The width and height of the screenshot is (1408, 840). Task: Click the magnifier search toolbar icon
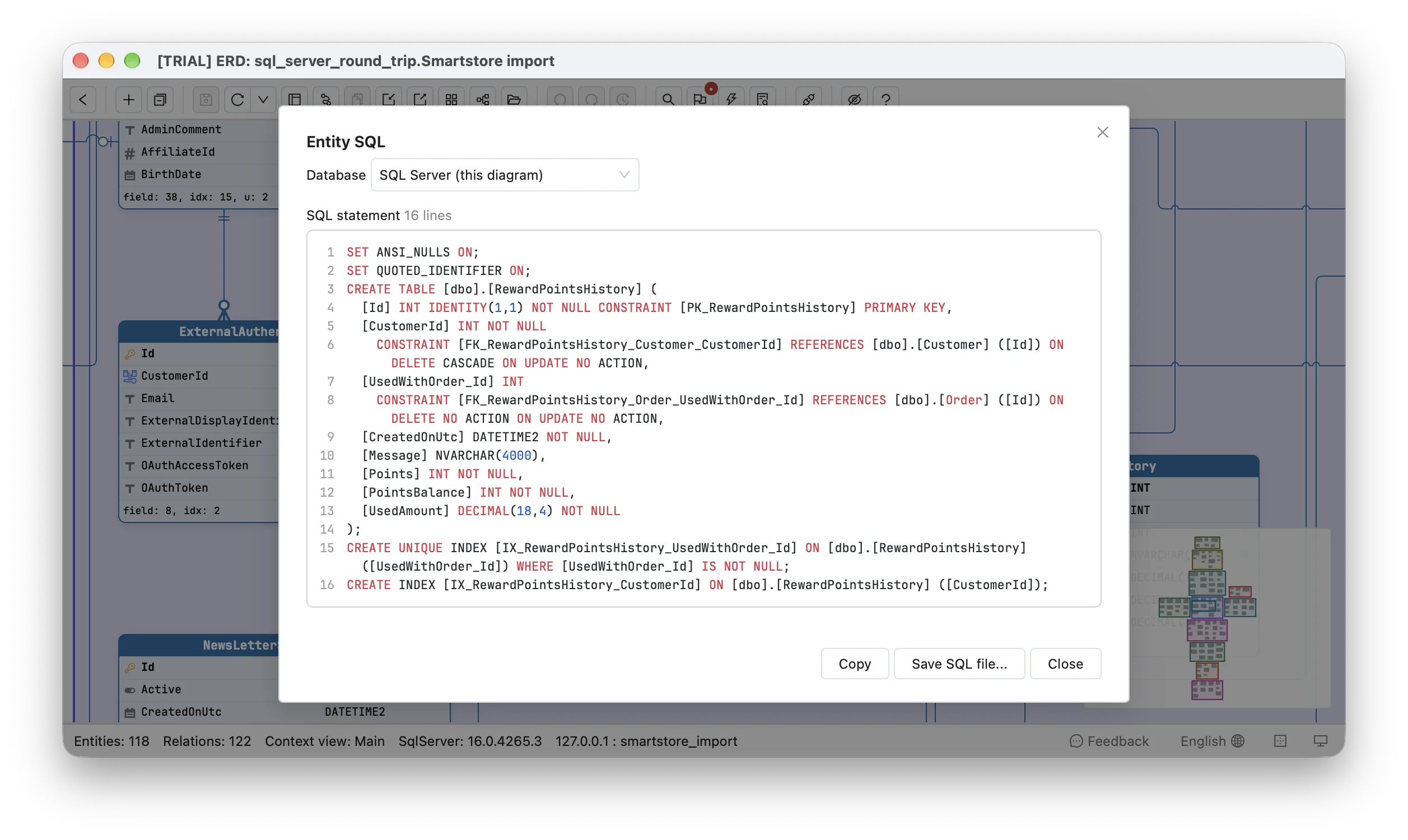[668, 100]
